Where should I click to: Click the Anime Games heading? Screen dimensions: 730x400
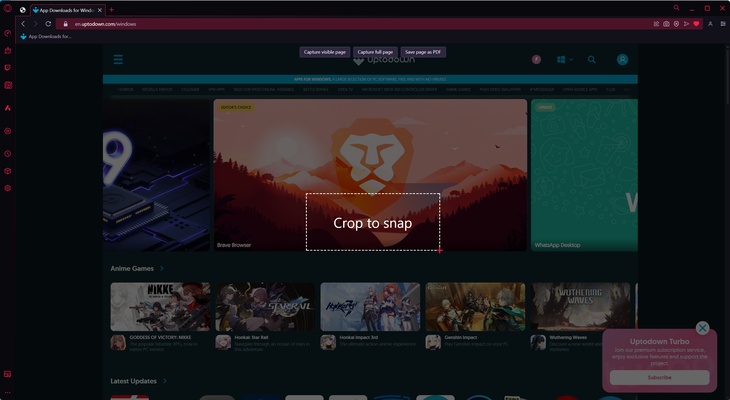pos(132,268)
